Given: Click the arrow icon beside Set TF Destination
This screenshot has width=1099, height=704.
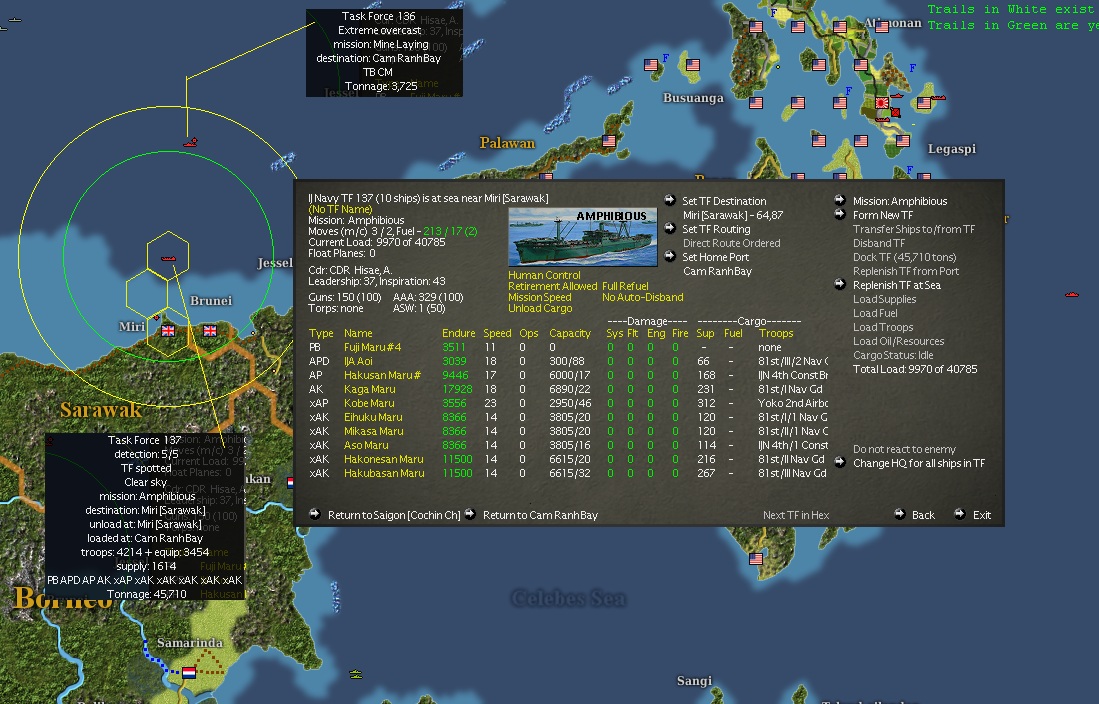Looking at the screenshot, I should click(x=670, y=201).
